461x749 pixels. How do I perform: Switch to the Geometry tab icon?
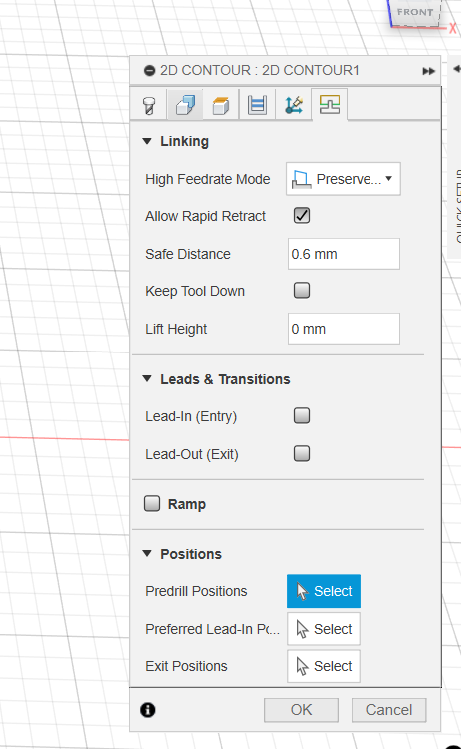pyautogui.click(x=185, y=105)
